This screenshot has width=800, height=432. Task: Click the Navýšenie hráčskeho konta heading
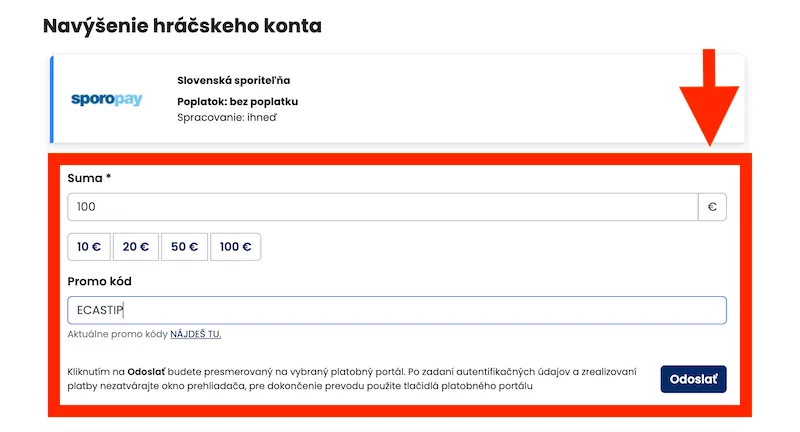pos(182,26)
